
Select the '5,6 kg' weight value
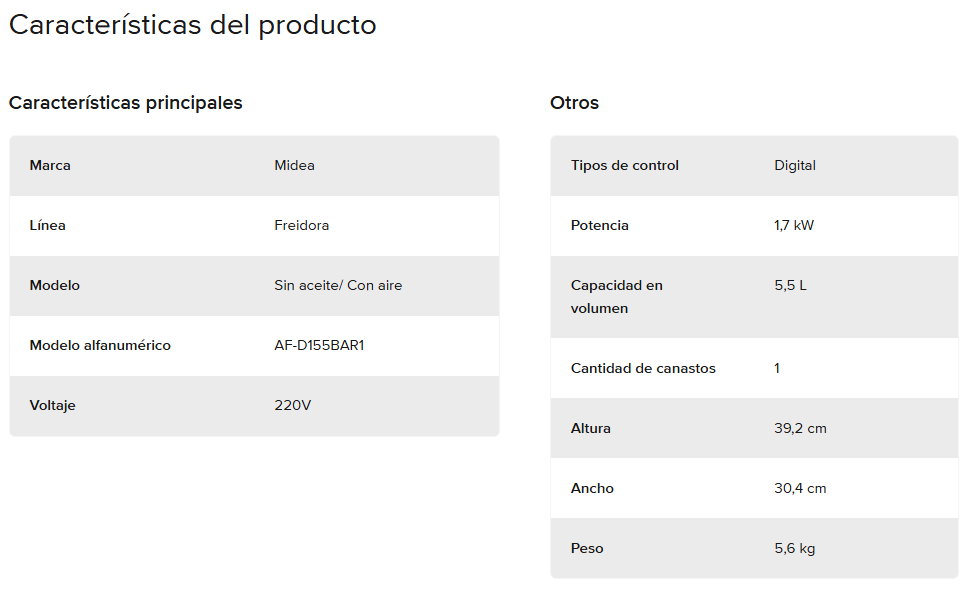(795, 548)
